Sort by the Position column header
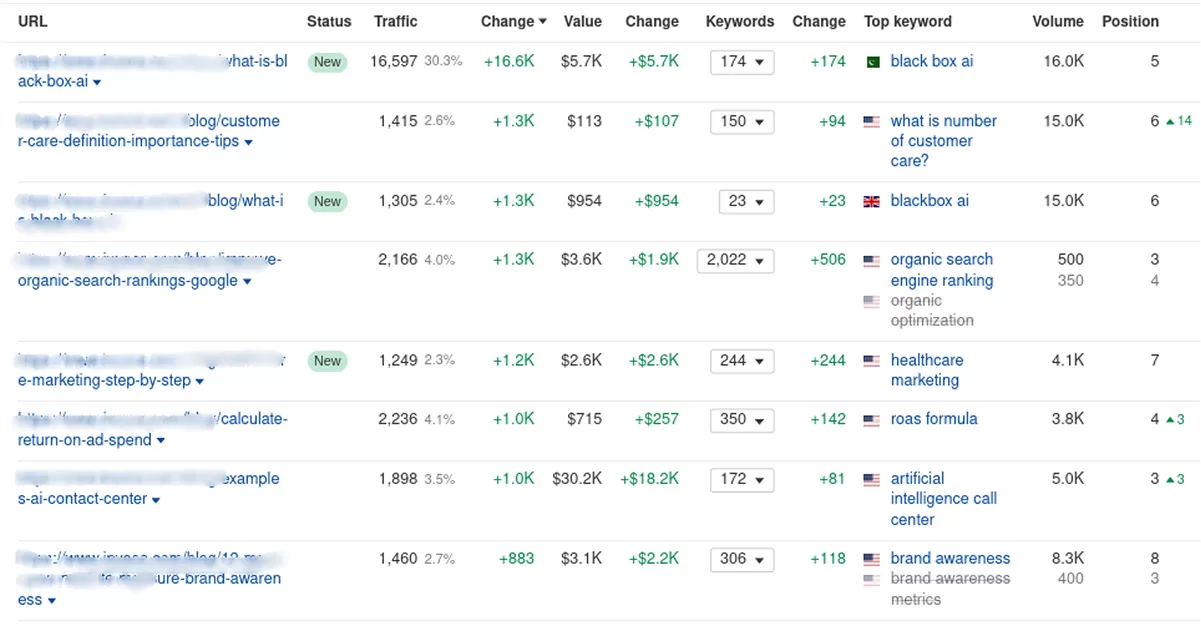Viewport: 1201px width, 626px height. 1130,21
